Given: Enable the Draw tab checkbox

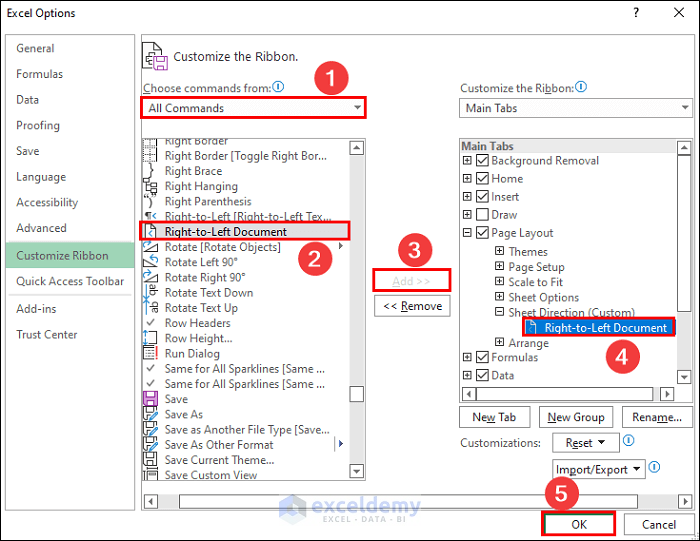Looking at the screenshot, I should tap(482, 215).
